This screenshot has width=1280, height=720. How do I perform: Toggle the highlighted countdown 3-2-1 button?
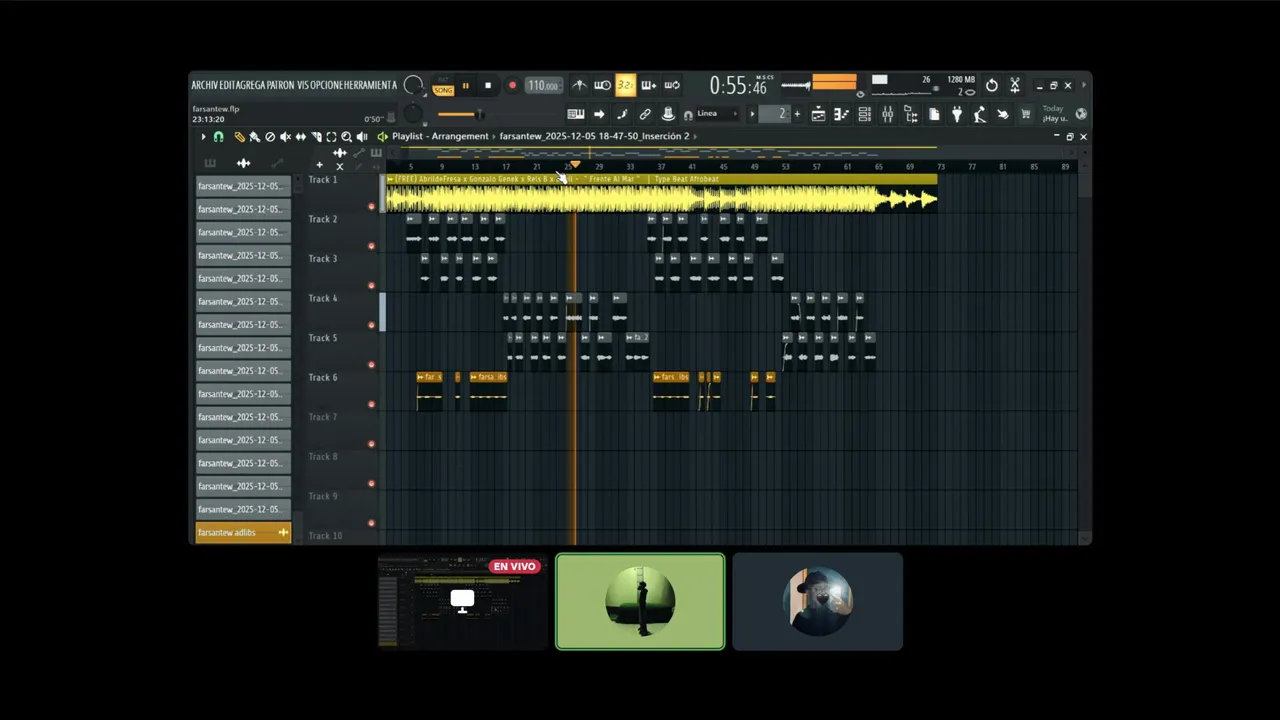[625, 85]
